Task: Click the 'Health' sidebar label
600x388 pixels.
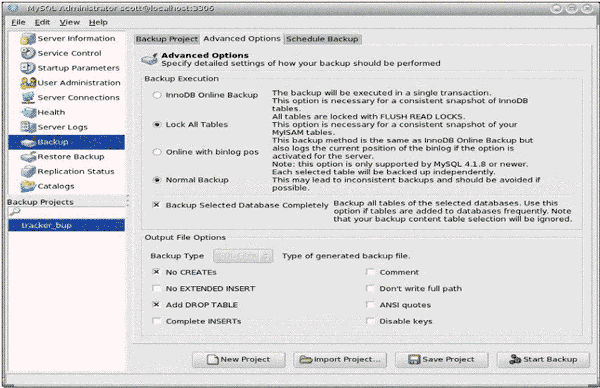Action: [51, 112]
